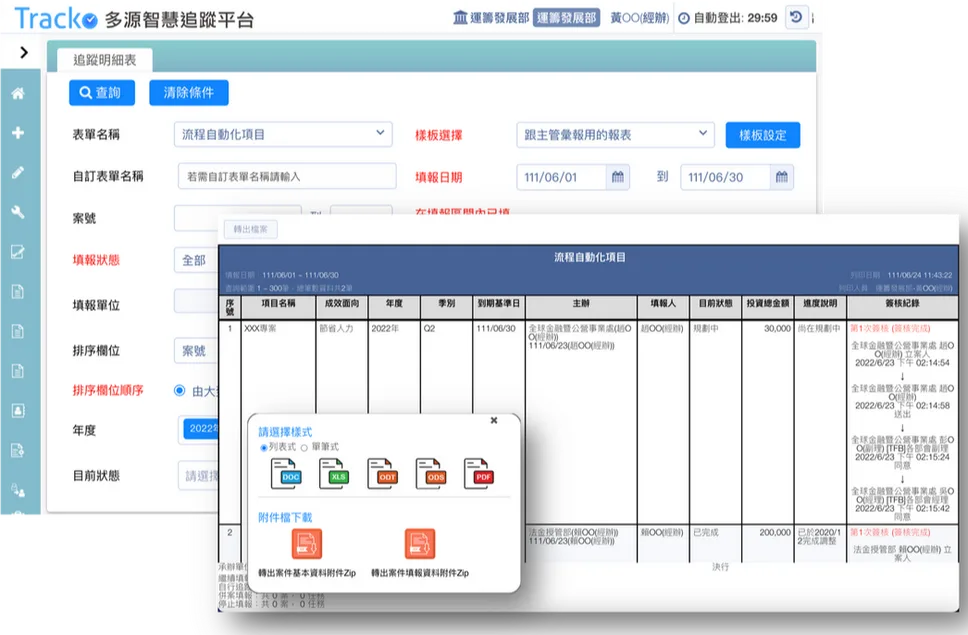Choose the ODT export format icon

[x=383, y=474]
